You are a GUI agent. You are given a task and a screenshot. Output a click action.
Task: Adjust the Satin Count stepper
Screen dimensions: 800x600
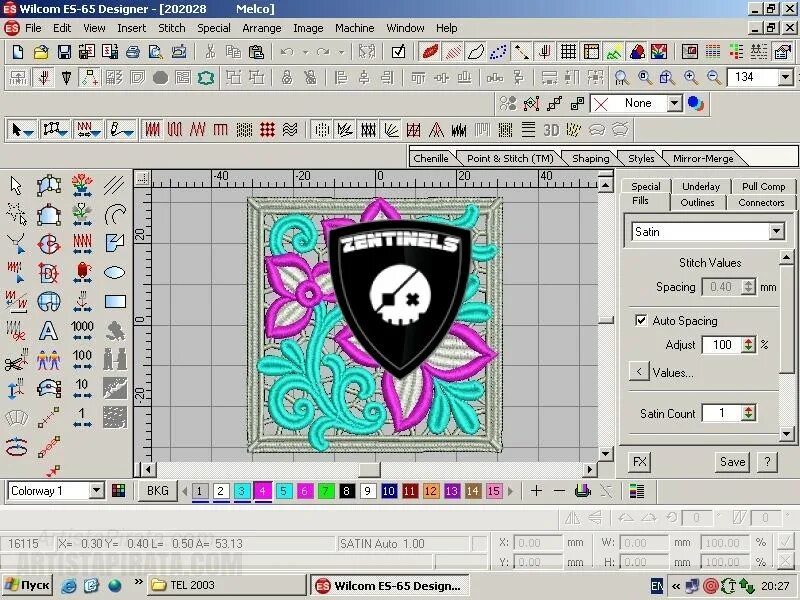click(x=748, y=413)
